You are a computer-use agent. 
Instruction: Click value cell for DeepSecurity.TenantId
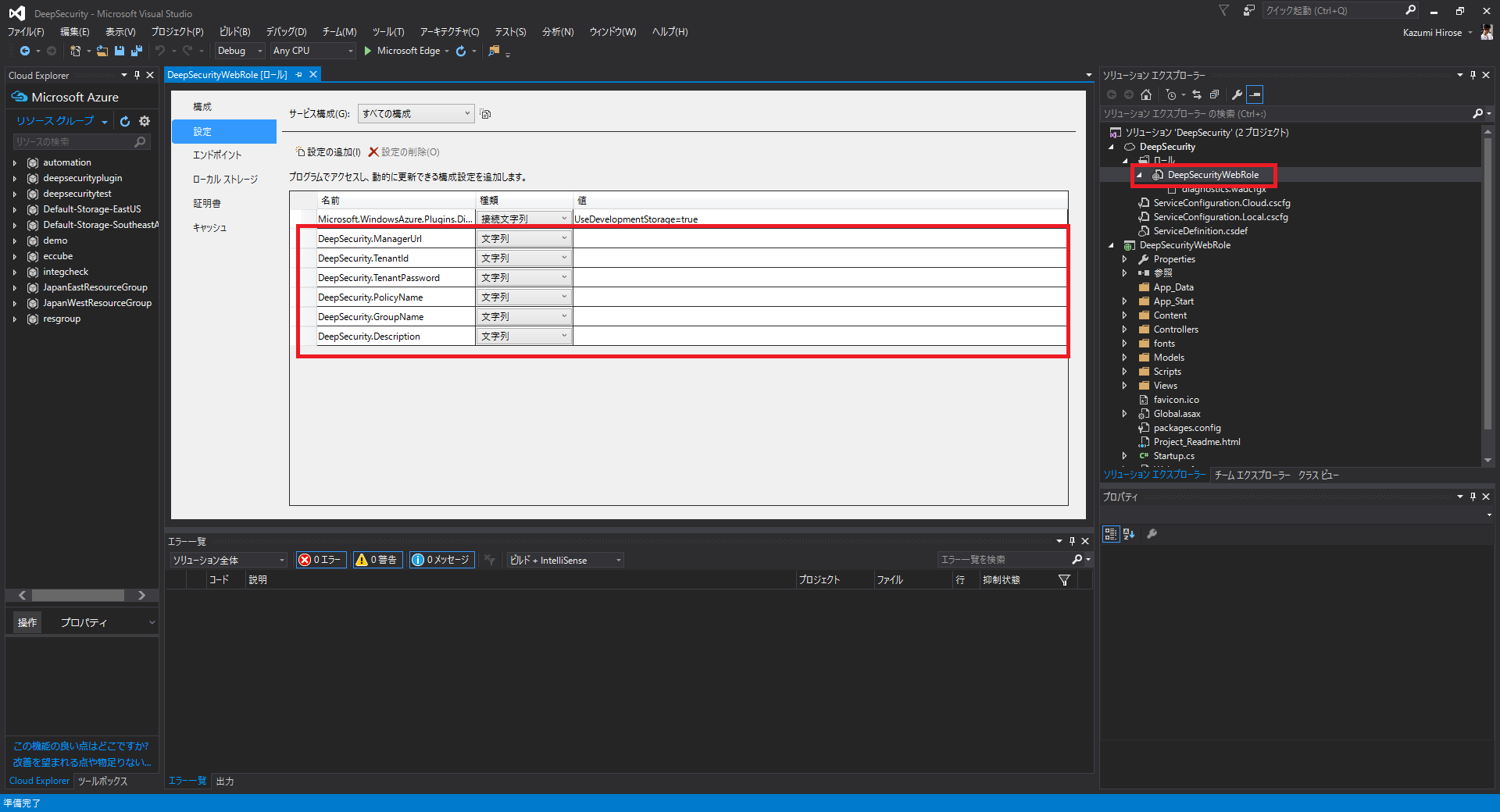click(820, 258)
